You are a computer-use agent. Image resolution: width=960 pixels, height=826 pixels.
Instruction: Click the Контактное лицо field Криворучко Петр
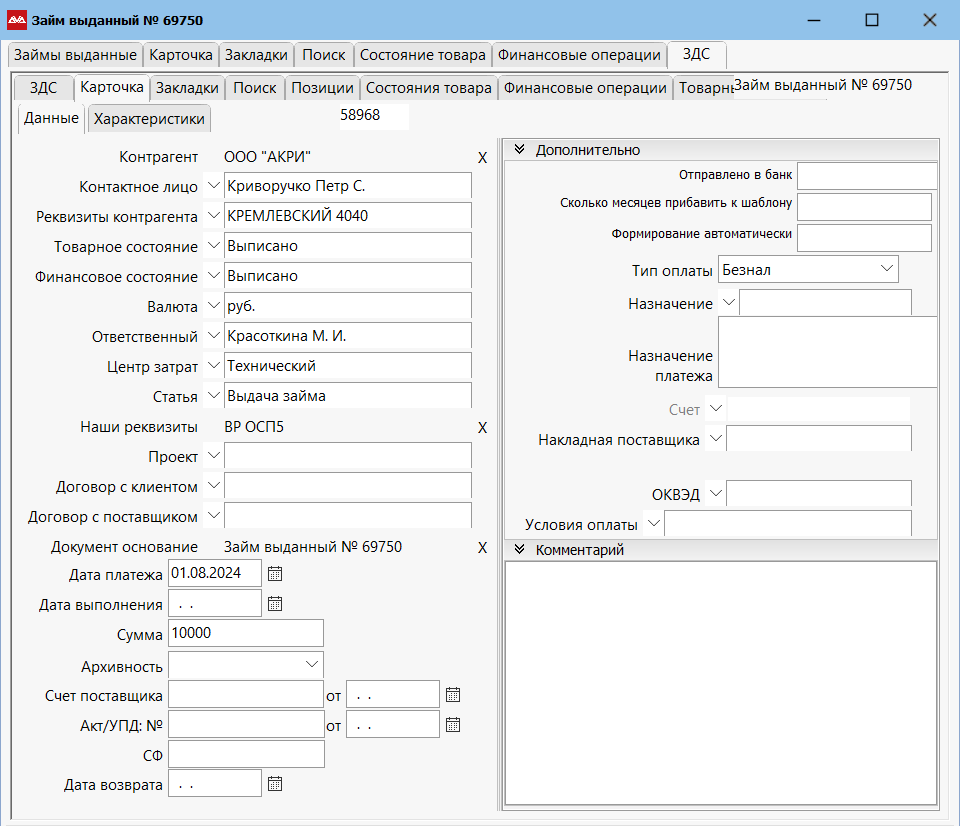coord(347,186)
